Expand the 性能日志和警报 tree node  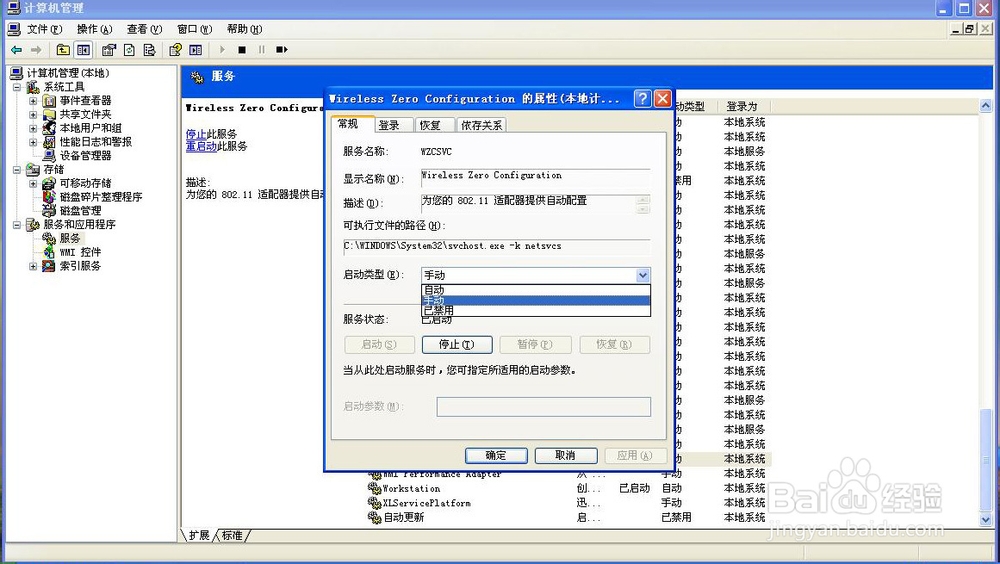[33, 142]
